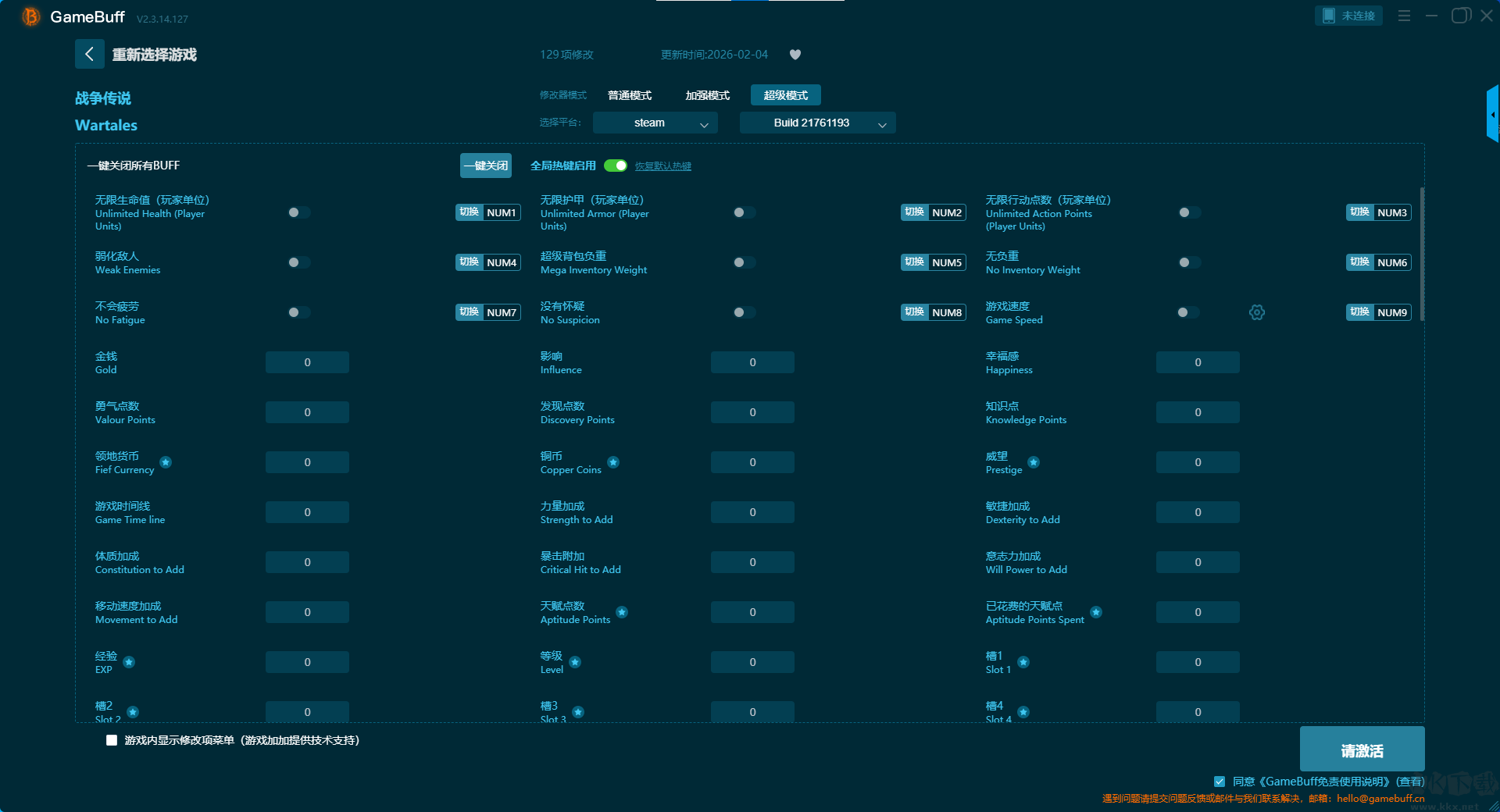This screenshot has width=1500, height=812.
Task: Click the 请激活 activate button
Action: point(1362,750)
